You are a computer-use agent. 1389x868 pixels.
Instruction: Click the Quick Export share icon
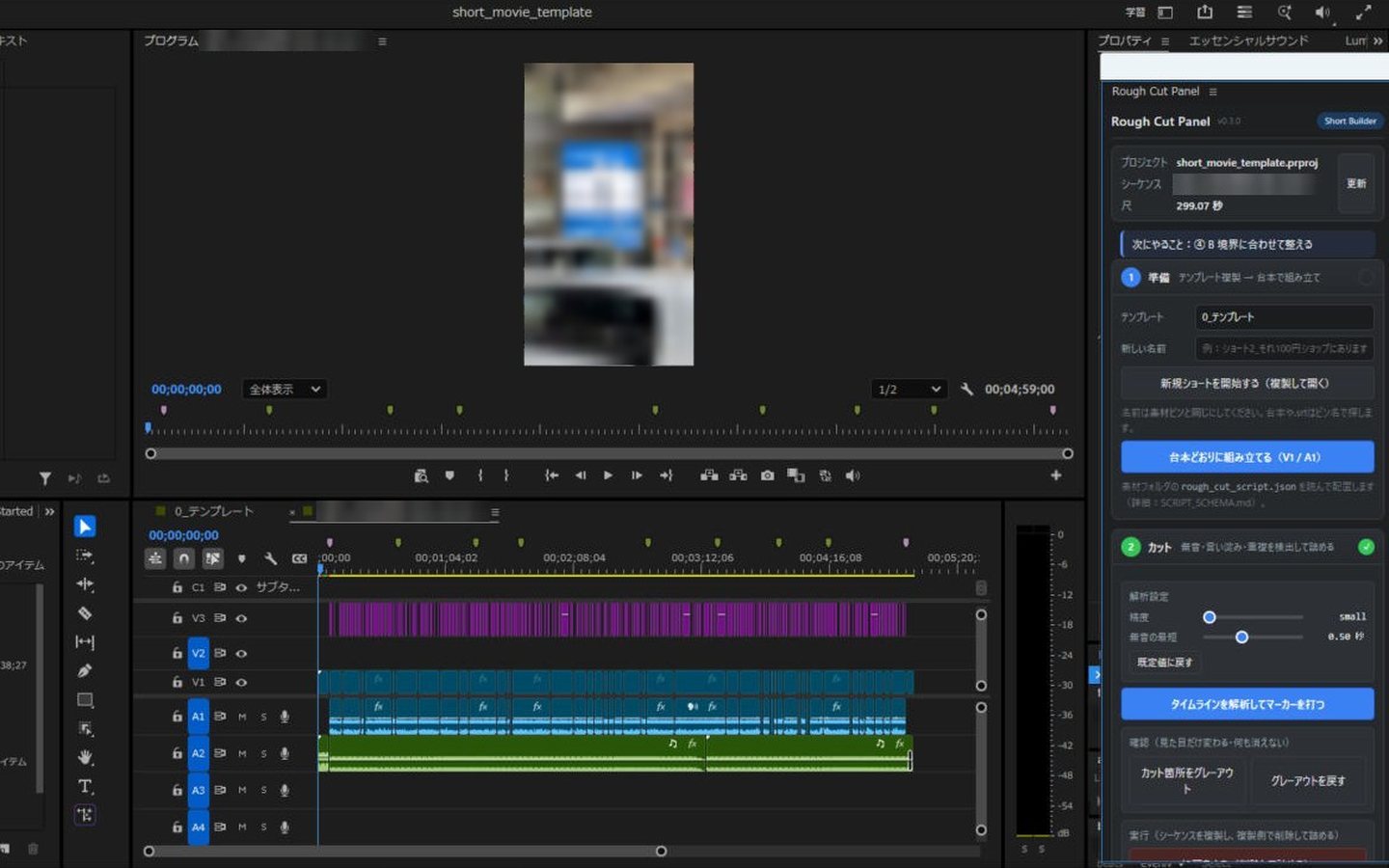[1205, 13]
